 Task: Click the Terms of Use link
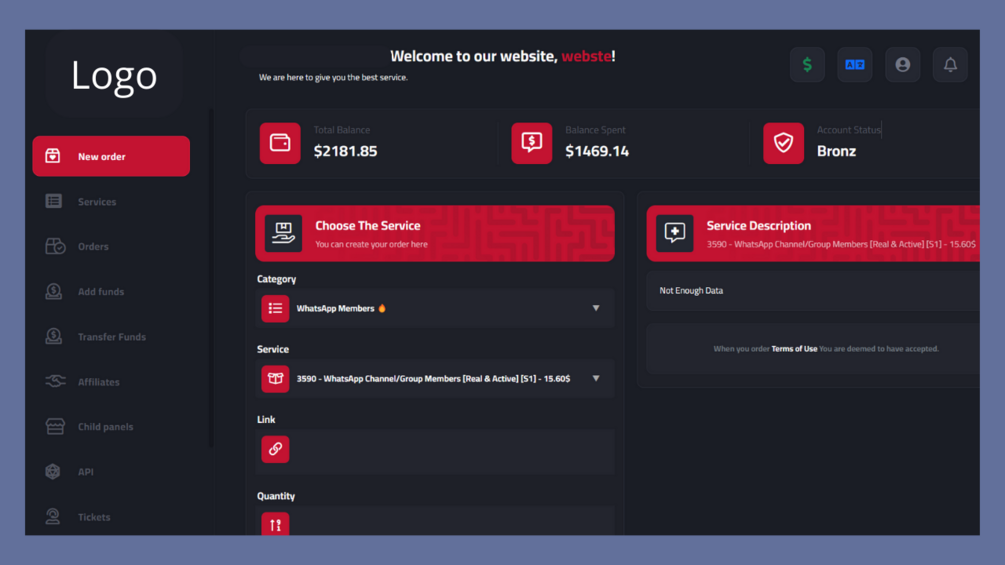click(x=794, y=349)
